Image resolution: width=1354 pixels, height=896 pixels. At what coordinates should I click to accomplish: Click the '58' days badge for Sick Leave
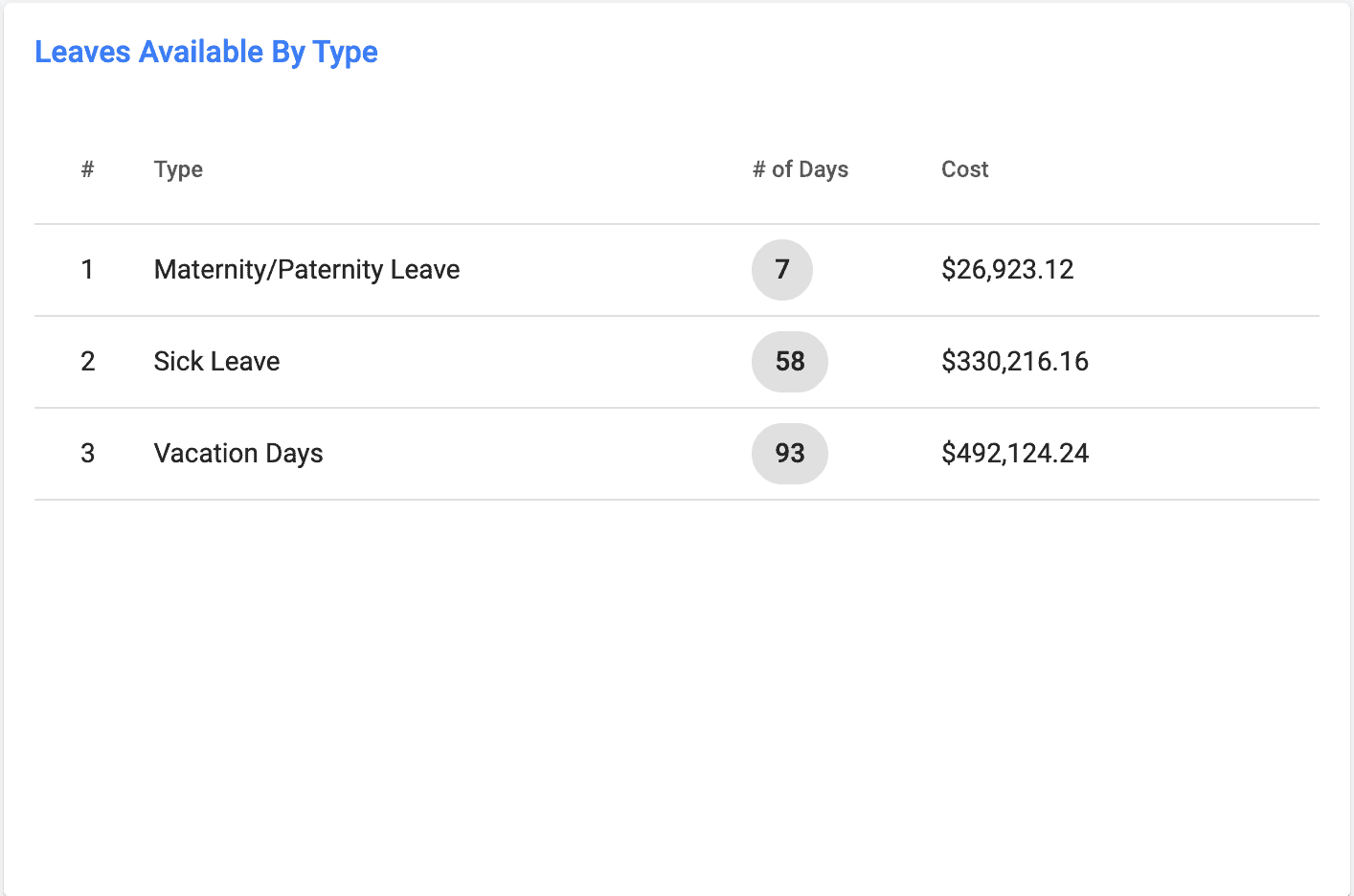point(789,362)
